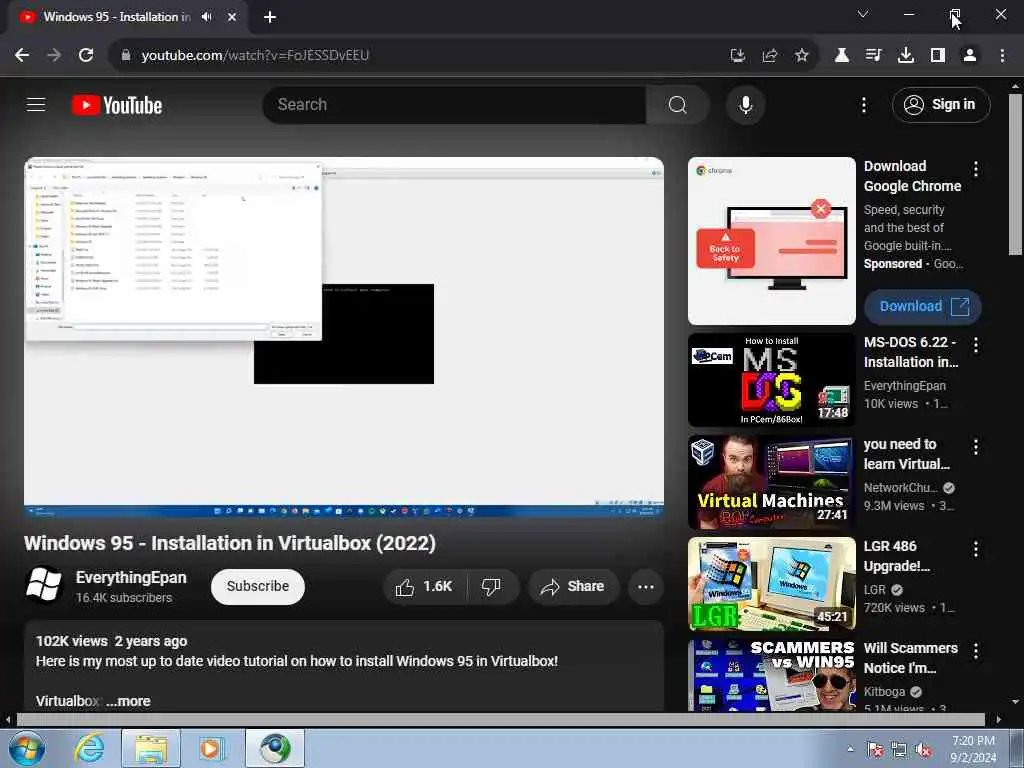
Task: Close the Windows 95 Installation tab
Action: [232, 17]
